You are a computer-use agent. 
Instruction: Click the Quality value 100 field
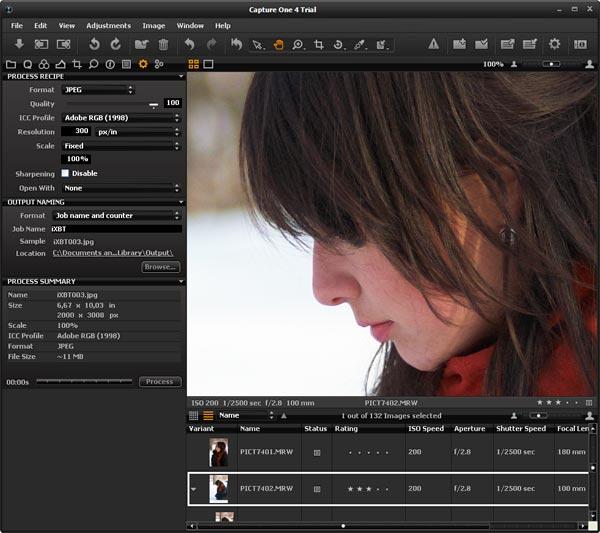(173, 103)
